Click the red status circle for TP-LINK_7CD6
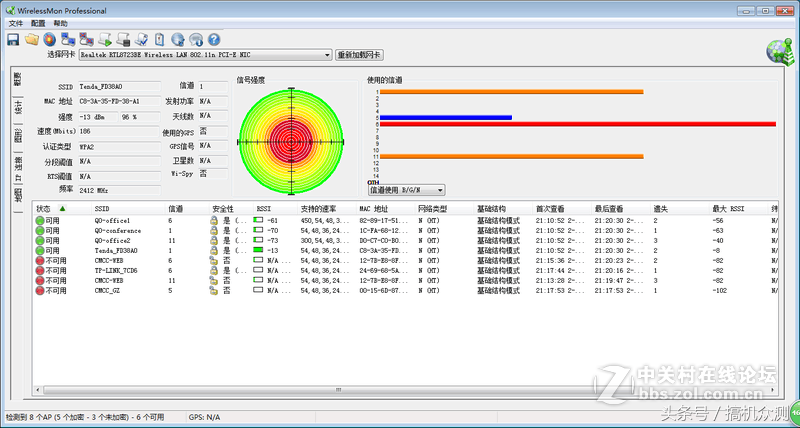This screenshot has height=428, width=800. (x=40, y=270)
